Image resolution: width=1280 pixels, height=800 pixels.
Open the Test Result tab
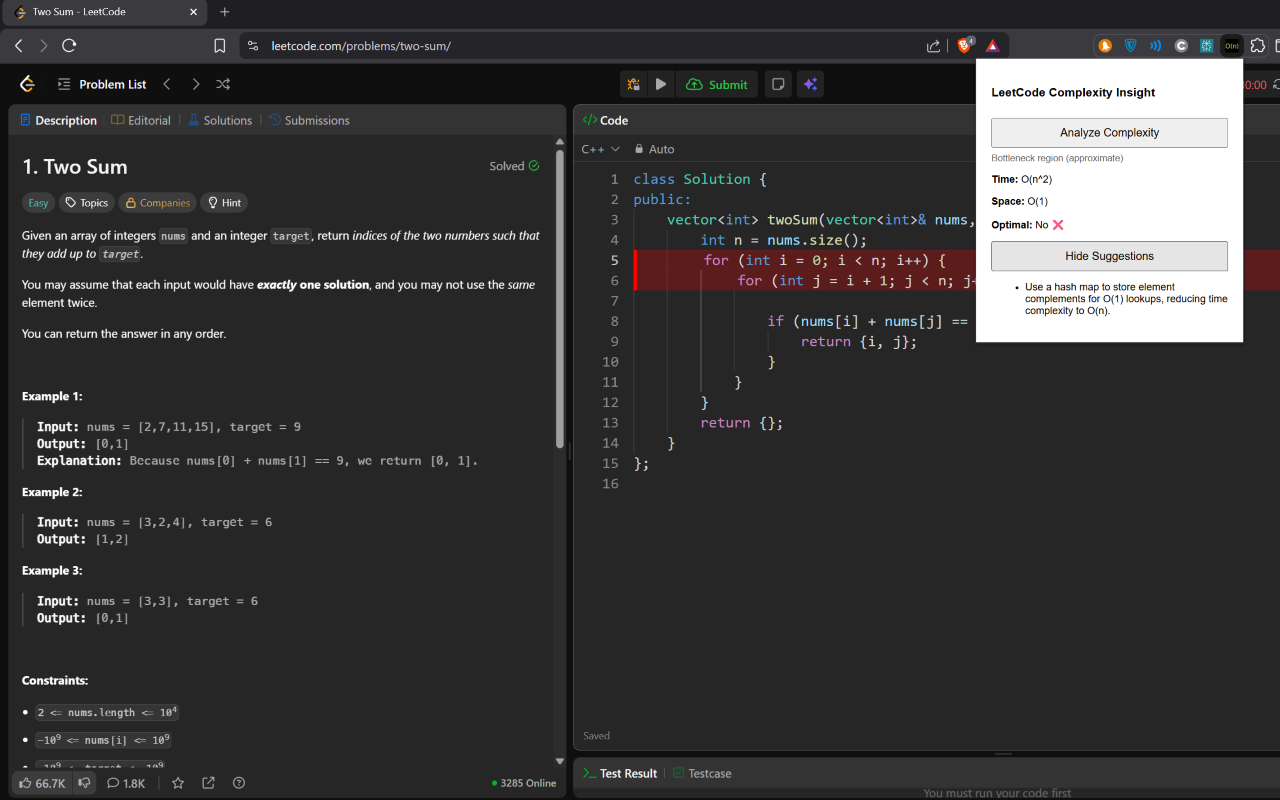(620, 773)
